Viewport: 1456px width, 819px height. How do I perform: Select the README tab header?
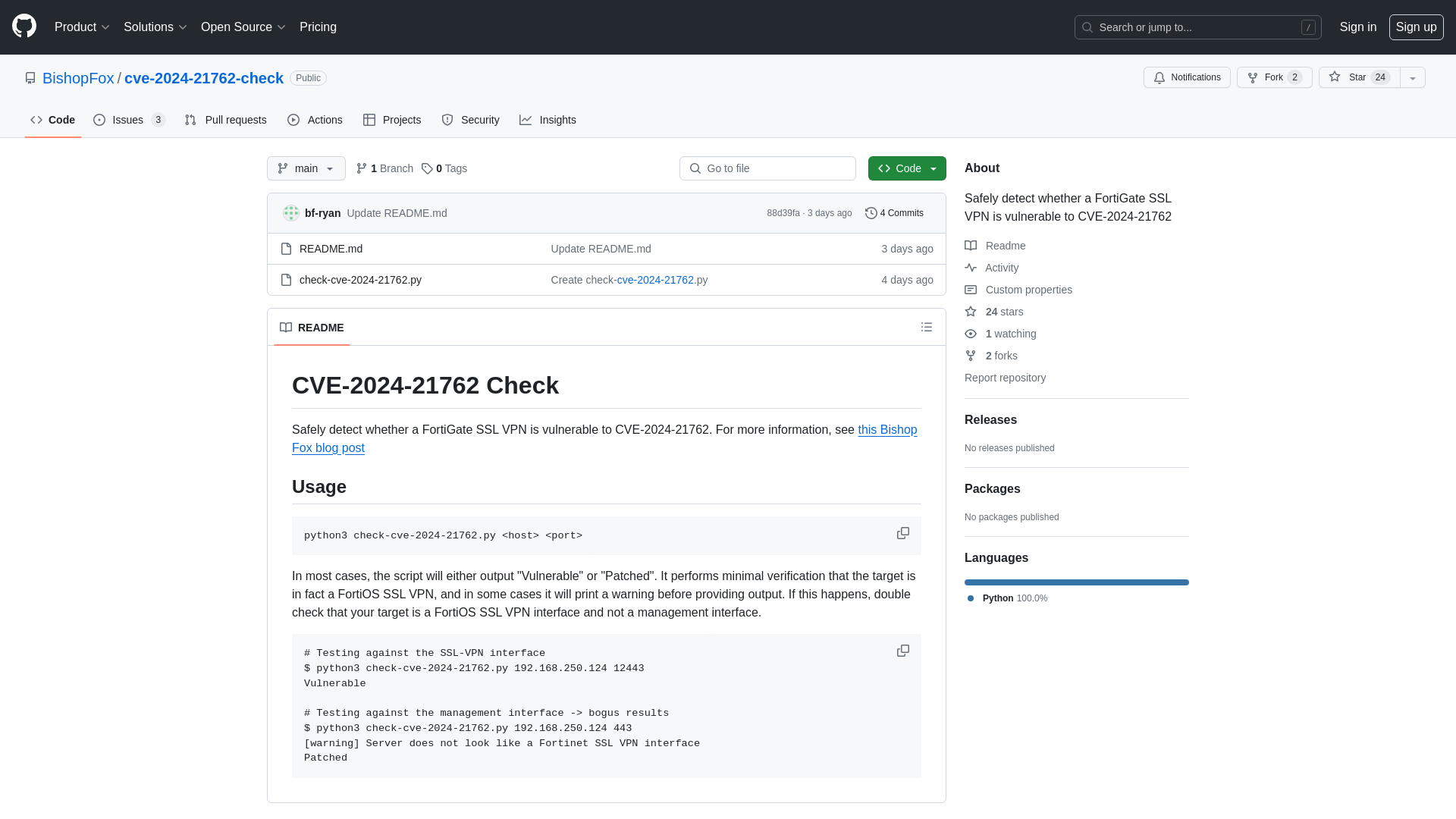(312, 328)
